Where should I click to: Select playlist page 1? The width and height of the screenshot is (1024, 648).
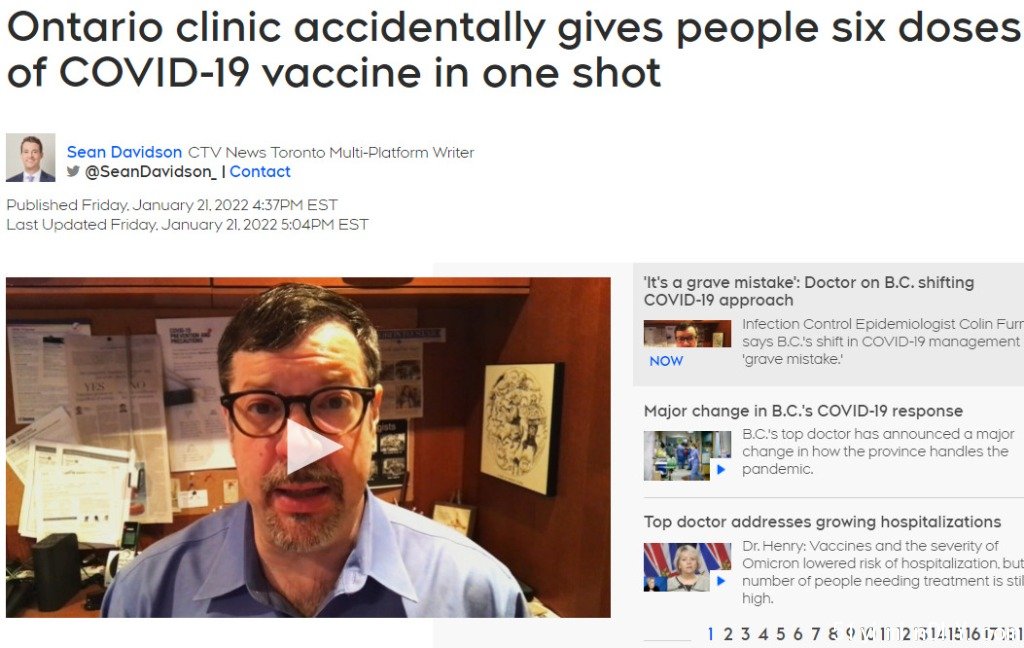[x=711, y=634]
